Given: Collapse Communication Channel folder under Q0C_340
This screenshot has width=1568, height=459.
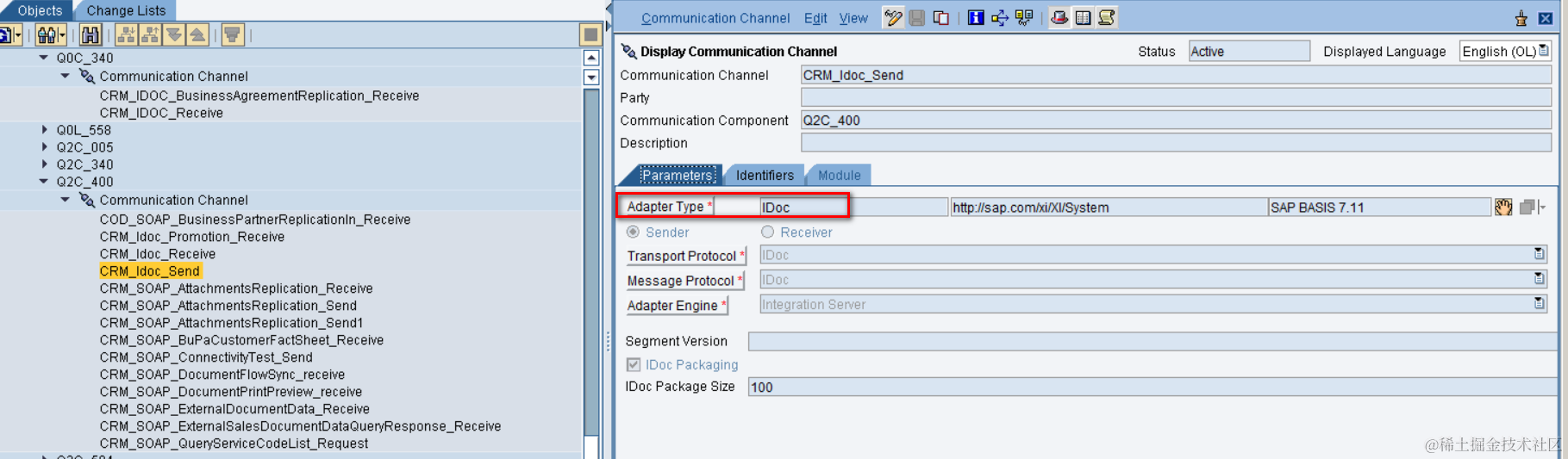Looking at the screenshot, I should [x=66, y=77].
